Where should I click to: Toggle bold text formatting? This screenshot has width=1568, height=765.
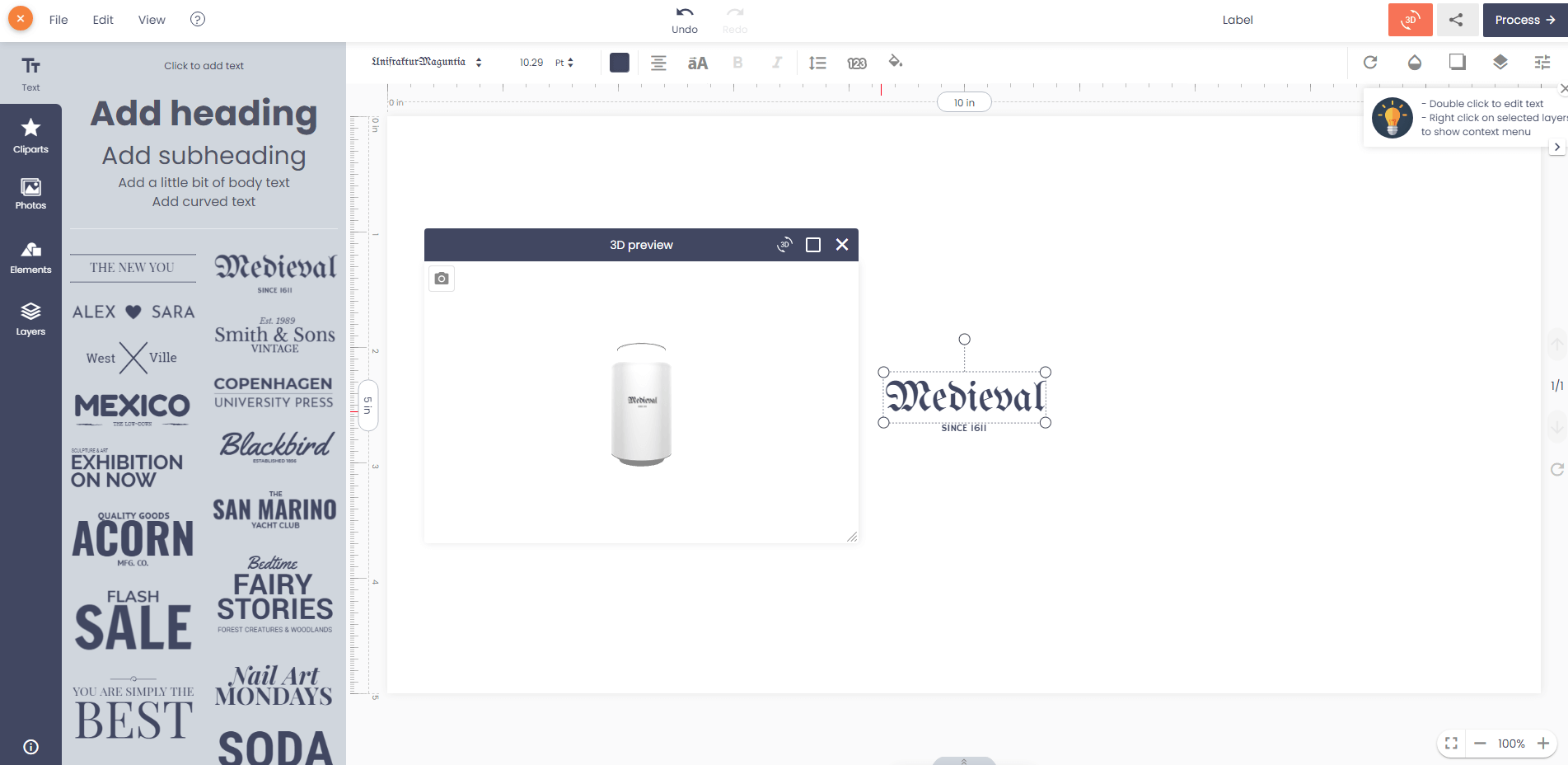737,63
